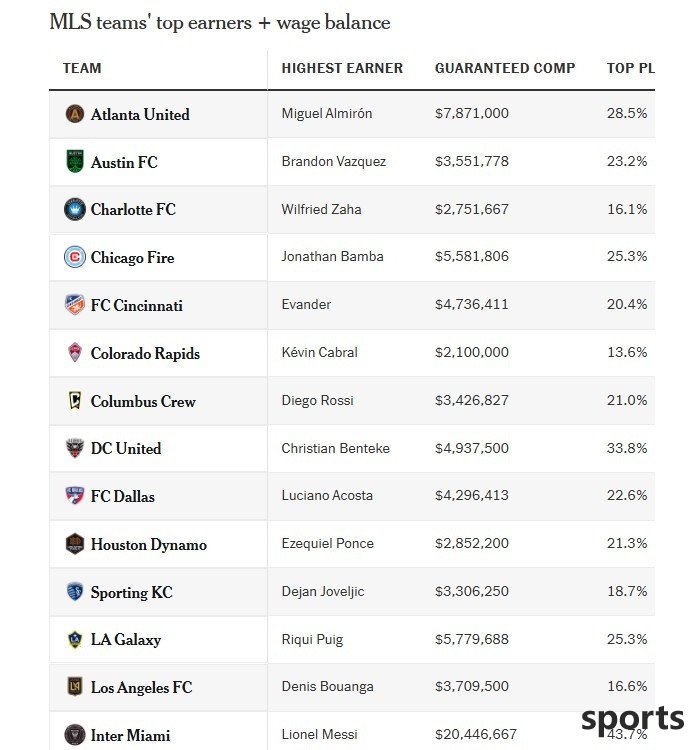Screen dimensions: 699x750
Task: Select the Sporting KC row name
Action: coord(132,592)
